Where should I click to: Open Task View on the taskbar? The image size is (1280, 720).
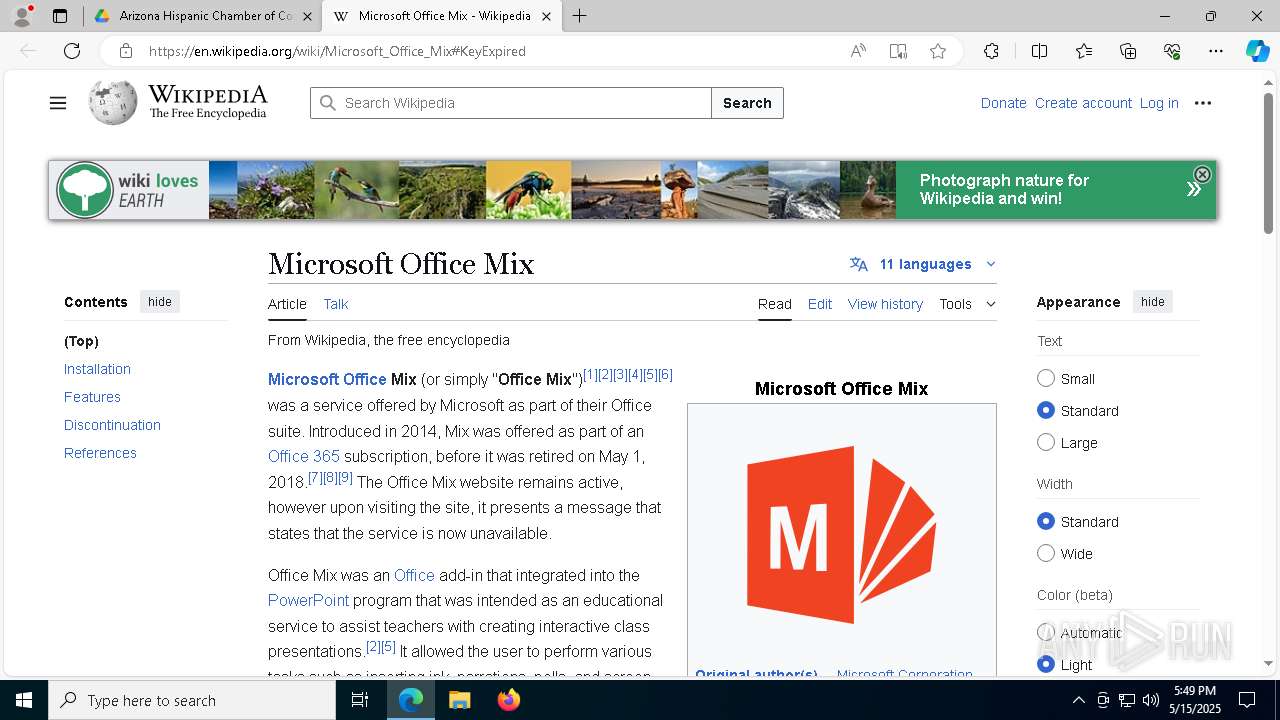[360, 700]
